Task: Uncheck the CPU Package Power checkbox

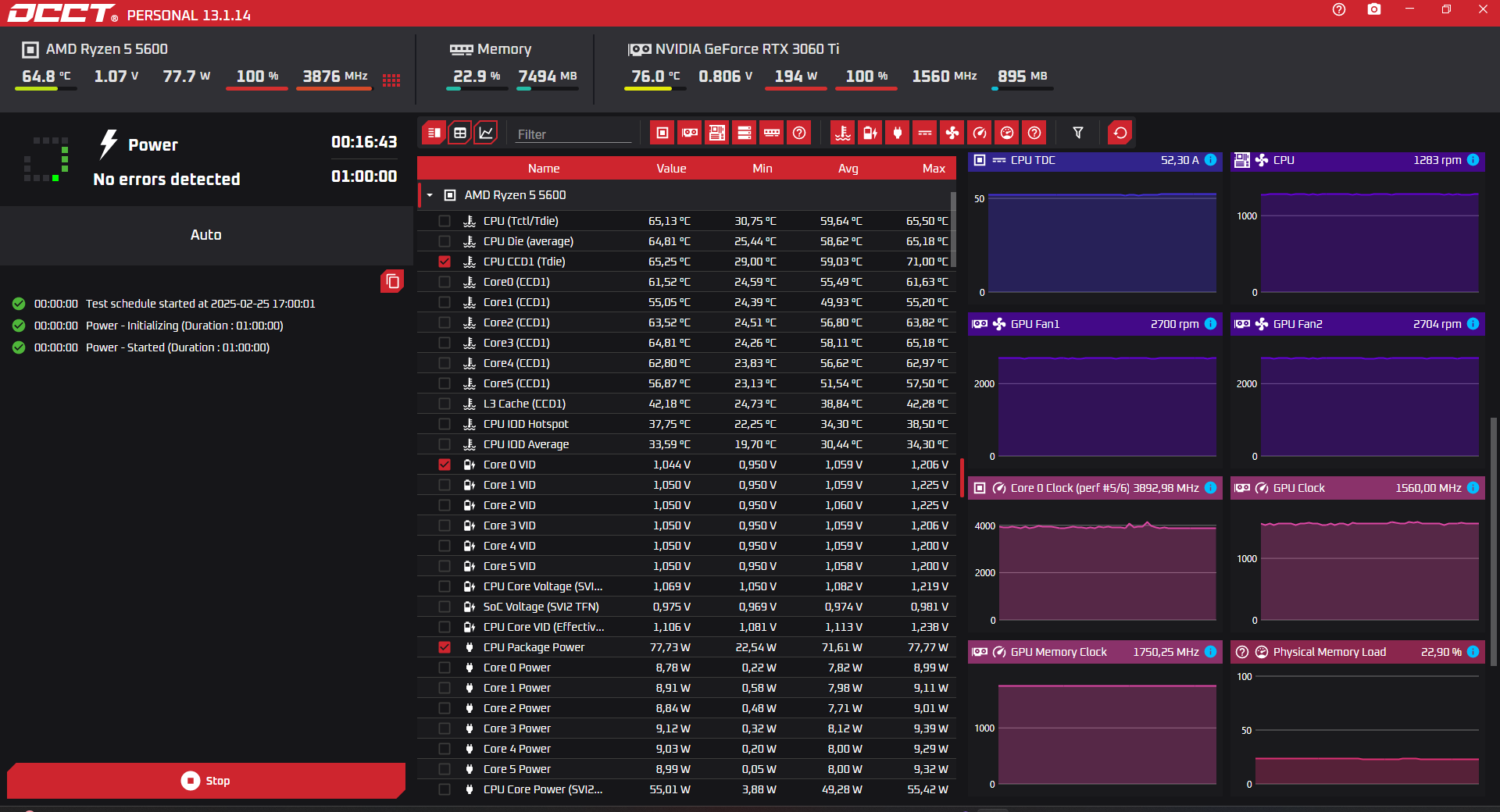Action: [445, 647]
